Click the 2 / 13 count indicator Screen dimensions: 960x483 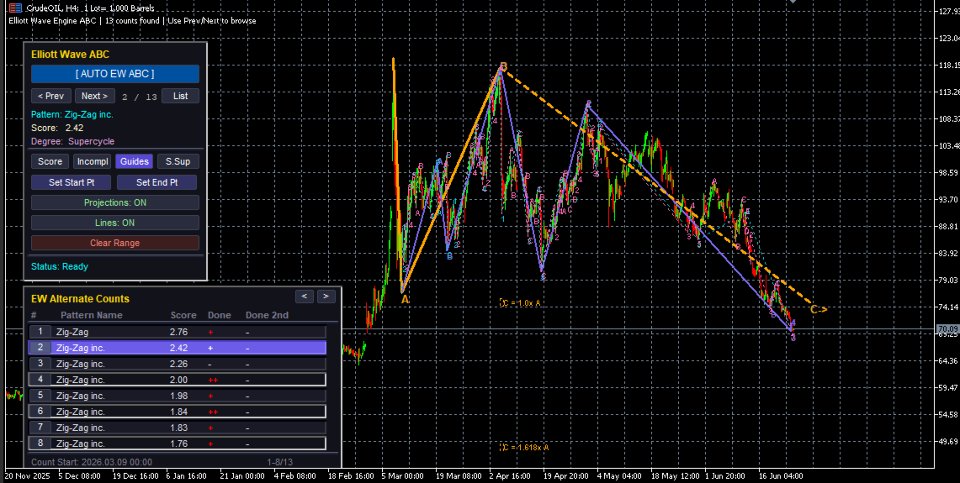(139, 97)
